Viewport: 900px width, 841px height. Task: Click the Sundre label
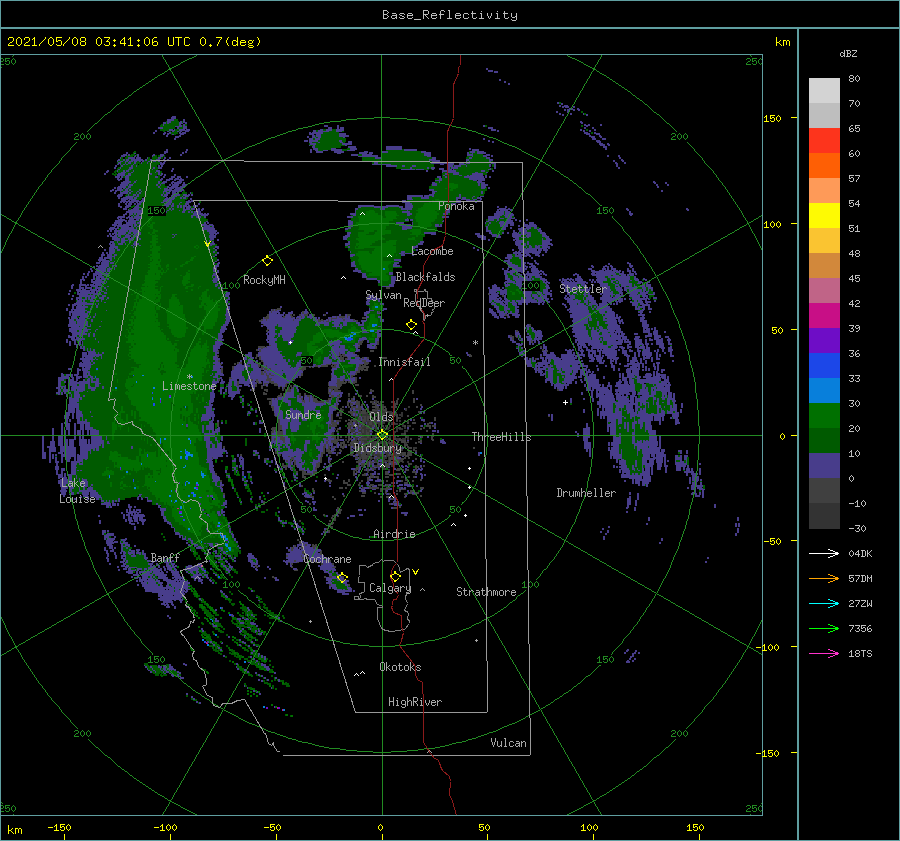tap(303, 415)
